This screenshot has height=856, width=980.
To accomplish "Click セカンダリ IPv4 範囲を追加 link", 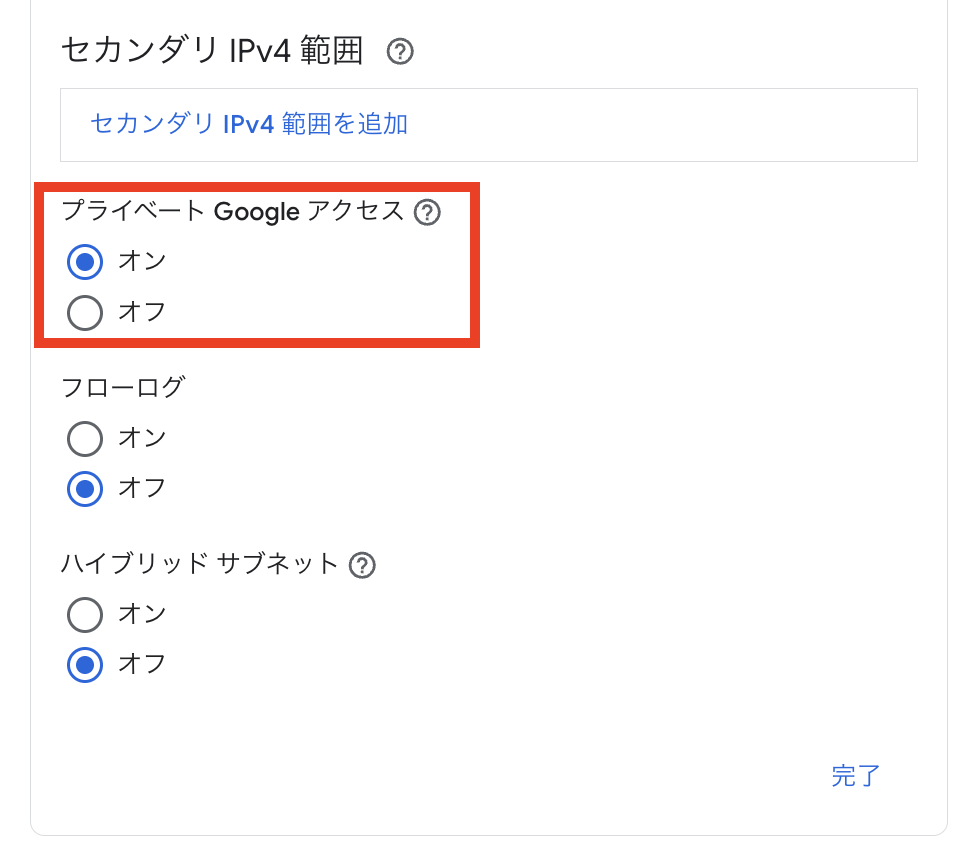I will coord(249,124).
